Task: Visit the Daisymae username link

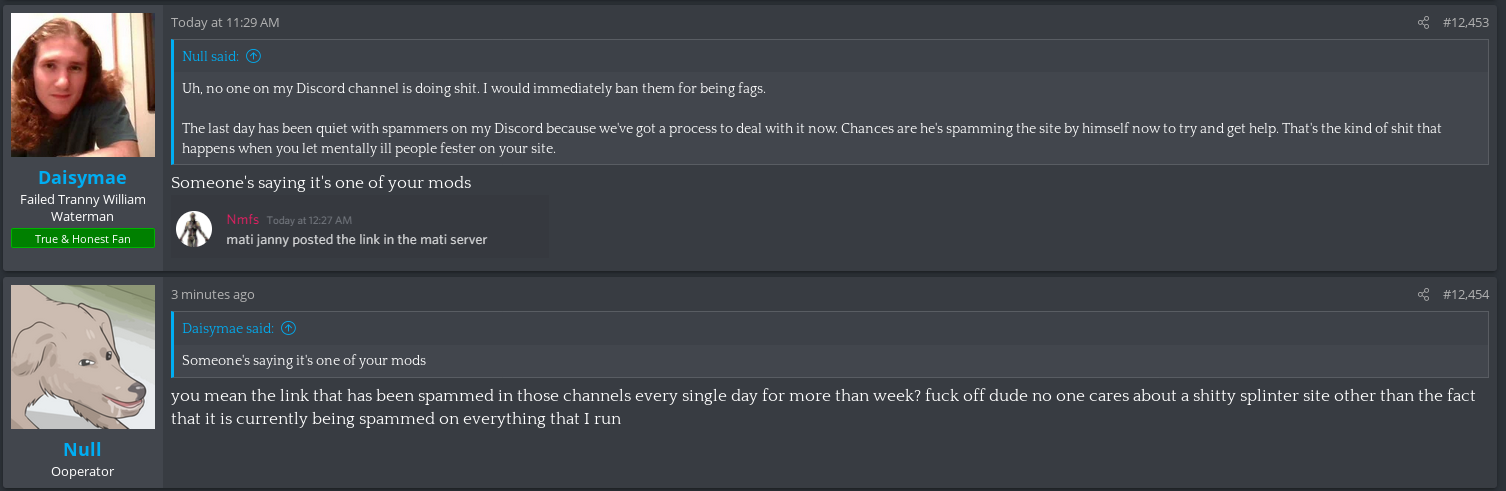Action: pos(82,177)
